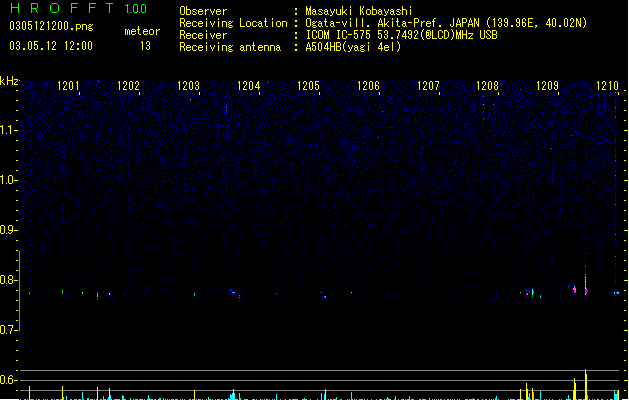Image resolution: width=629 pixels, height=400 pixels.
Task: Click the 1.0 kHz frequency label
Action: (8, 180)
